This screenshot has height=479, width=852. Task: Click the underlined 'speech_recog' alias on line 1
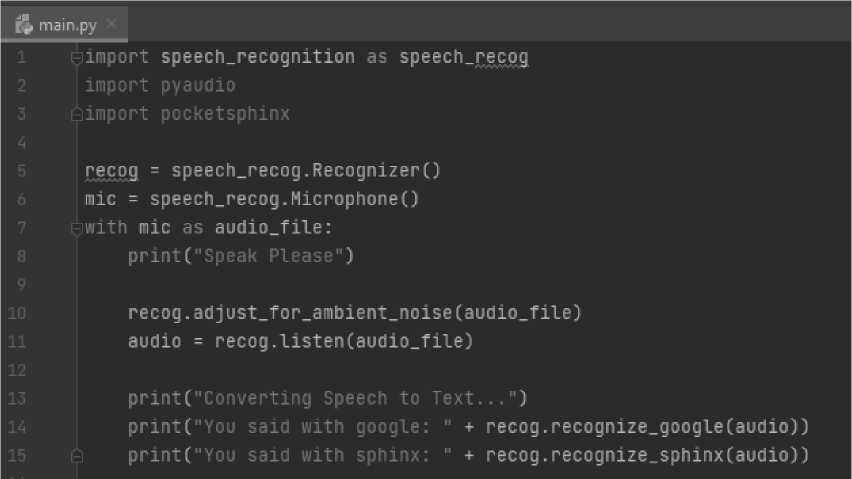[463, 58]
